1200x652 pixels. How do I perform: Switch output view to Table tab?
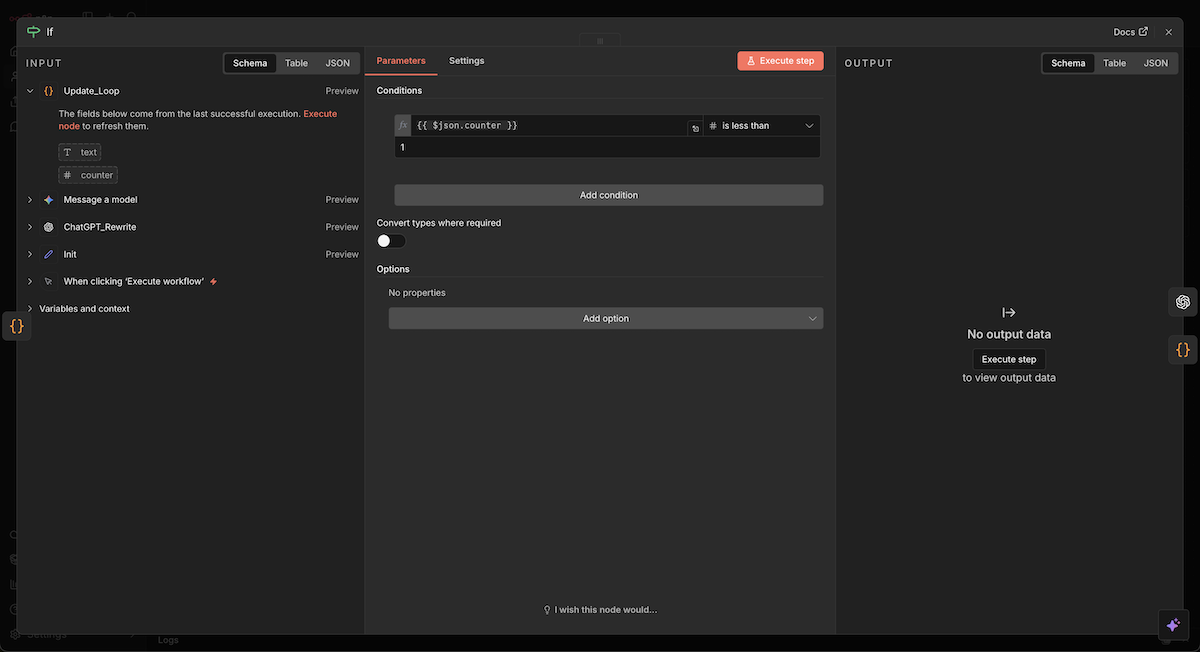tap(1114, 63)
